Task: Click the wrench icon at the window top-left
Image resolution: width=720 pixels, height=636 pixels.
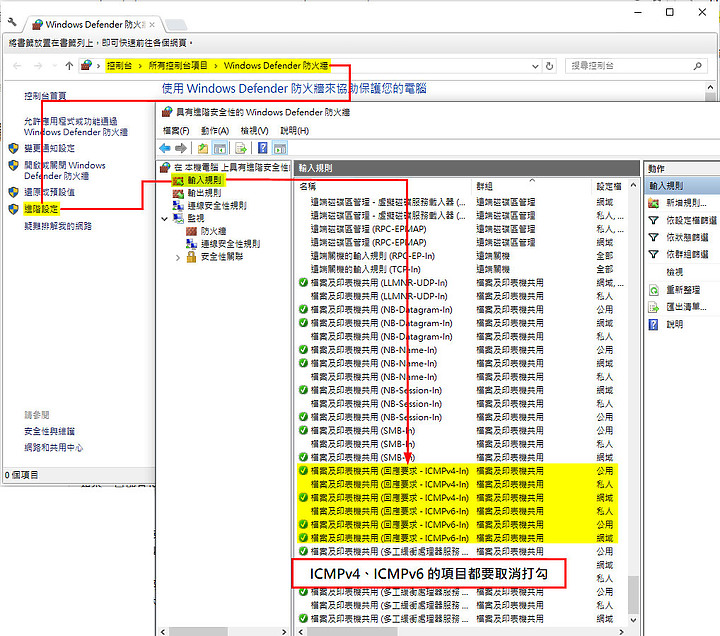Action: [12, 22]
